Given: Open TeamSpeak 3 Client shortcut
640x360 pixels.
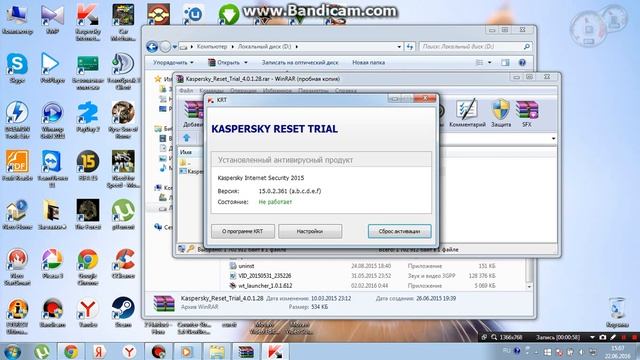Looking at the screenshot, I should click(123, 71).
